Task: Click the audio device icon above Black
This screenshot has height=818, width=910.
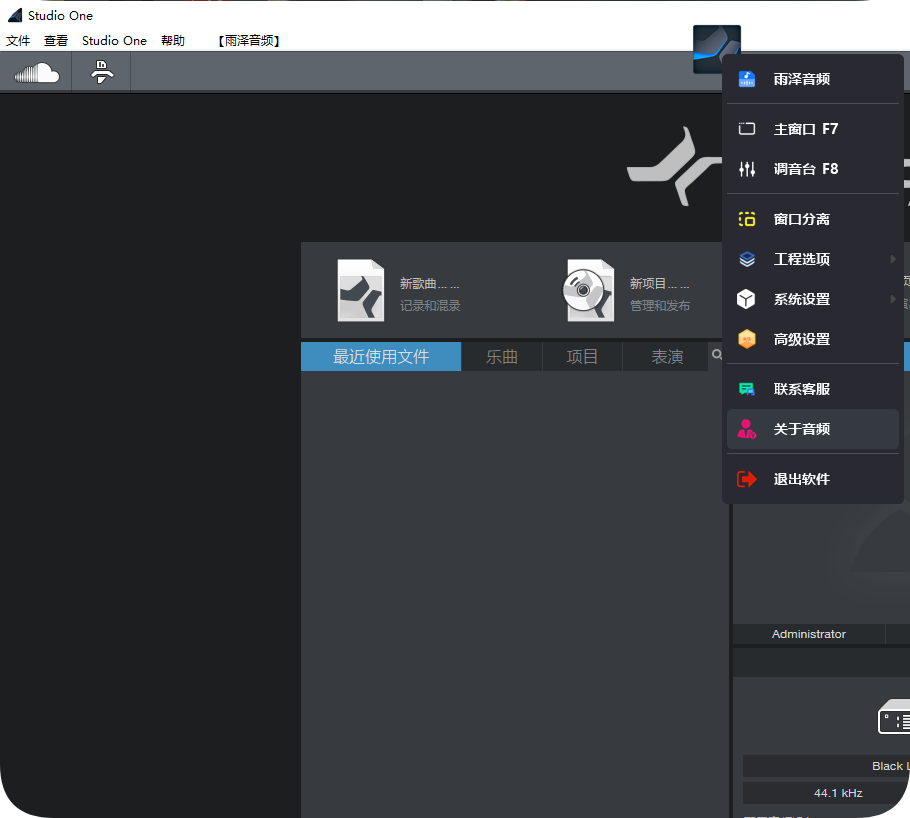Action: (894, 716)
